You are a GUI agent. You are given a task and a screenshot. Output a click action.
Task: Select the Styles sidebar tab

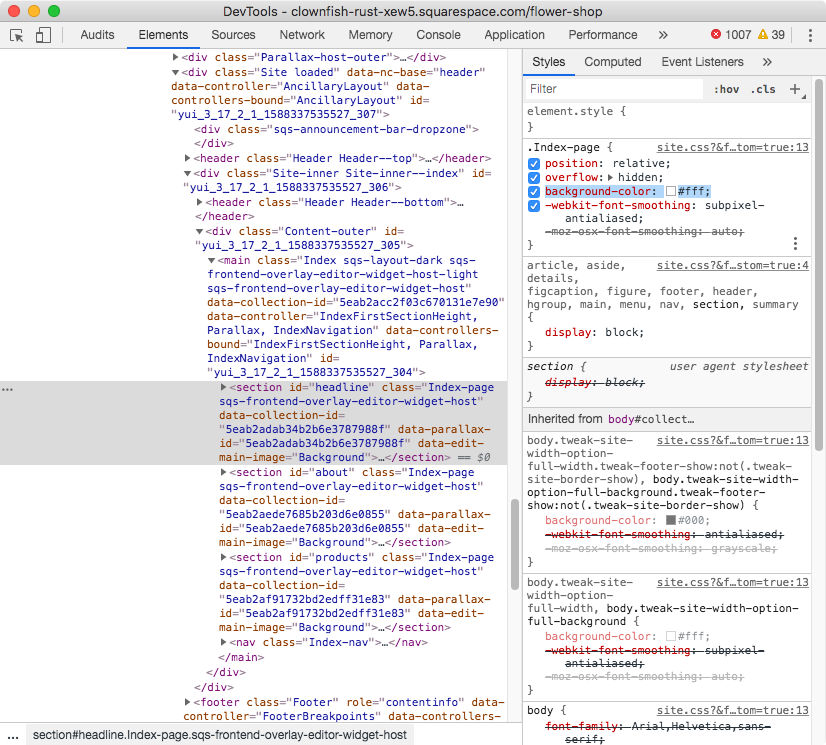[548, 62]
